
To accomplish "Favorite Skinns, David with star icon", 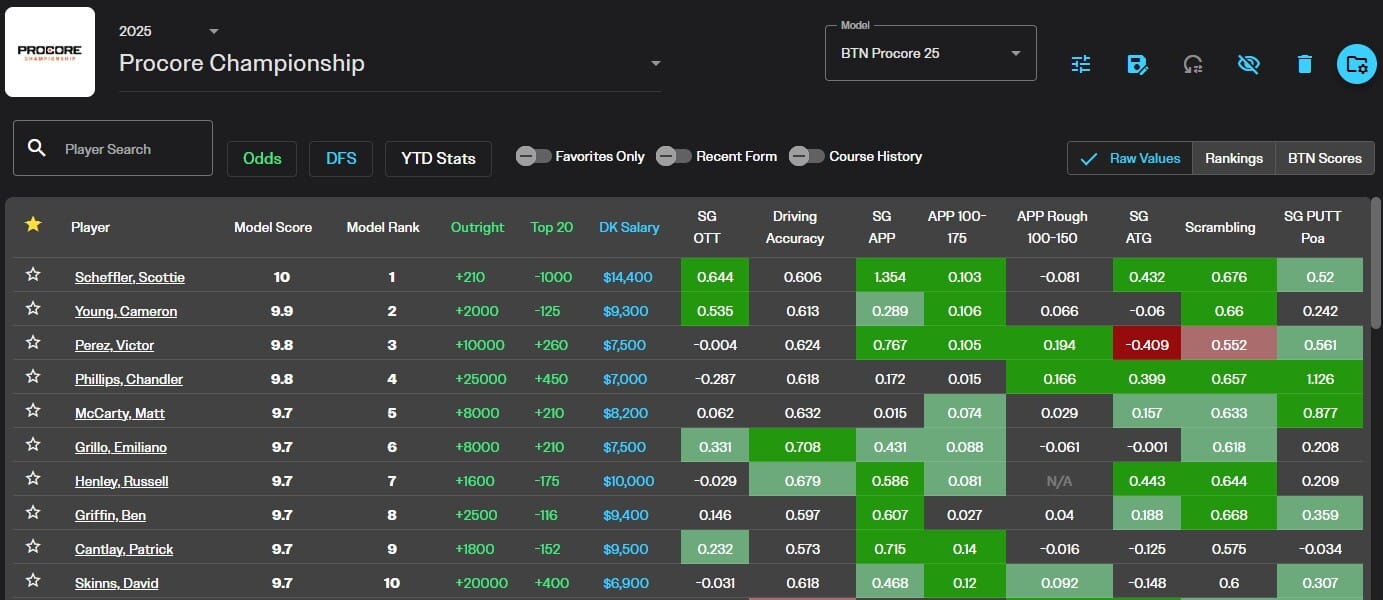I will pyautogui.click(x=33, y=580).
